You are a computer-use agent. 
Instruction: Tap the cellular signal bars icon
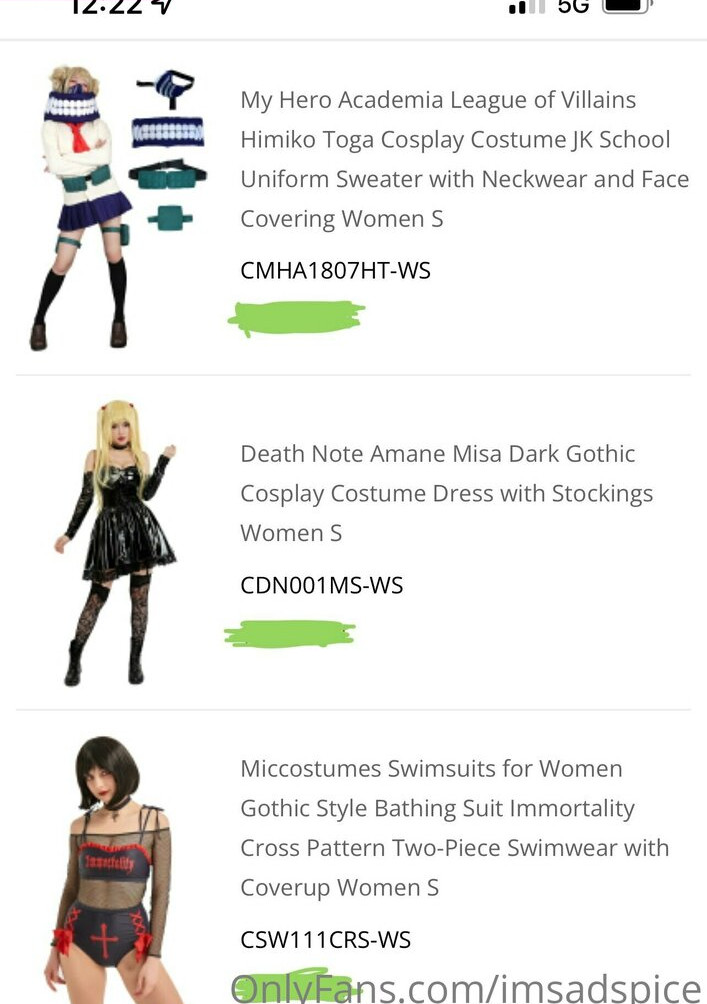pos(526,6)
